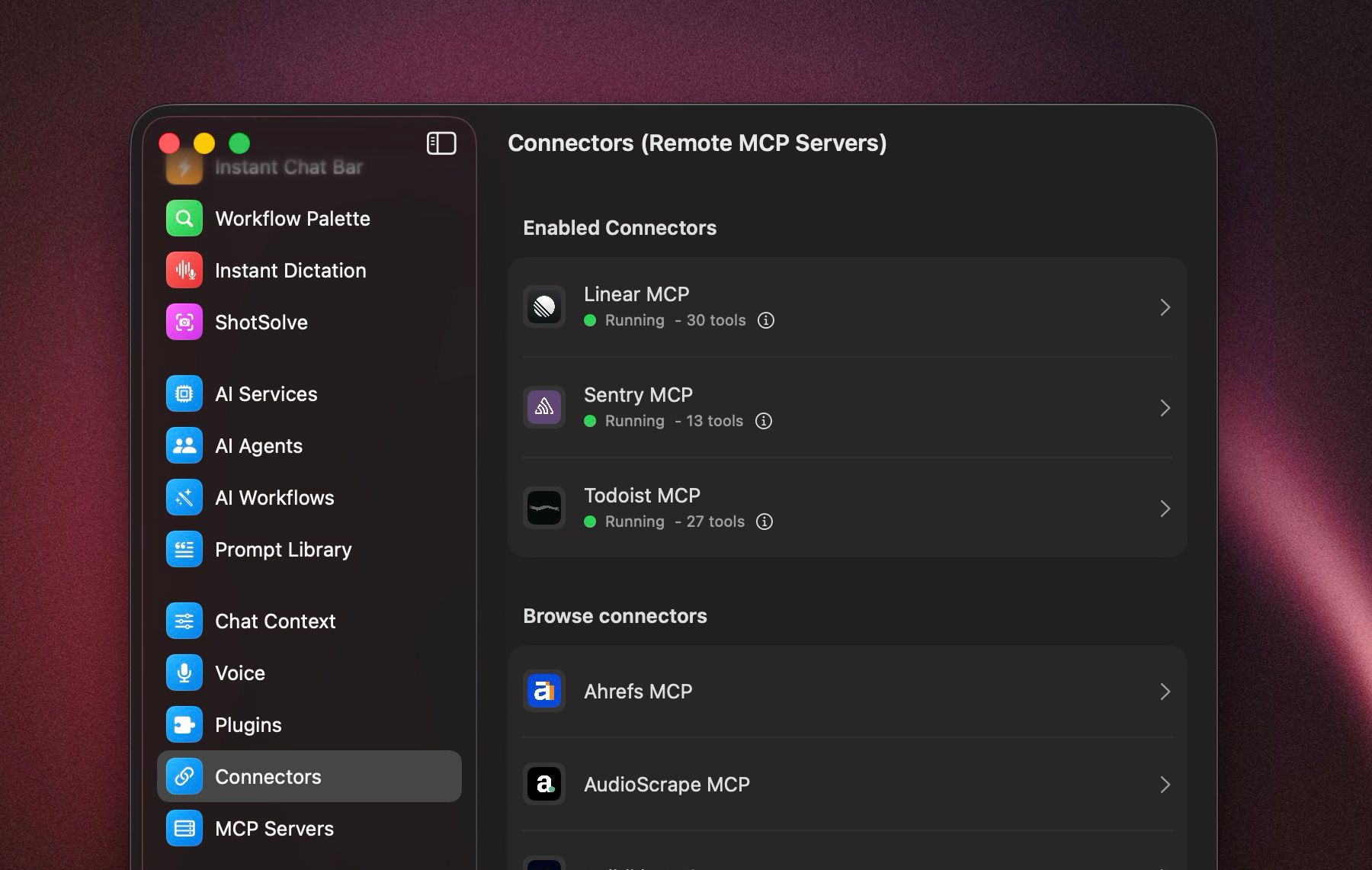This screenshot has height=870, width=1372.
Task: Expand the Linear MCP row chevron
Action: click(x=1165, y=307)
